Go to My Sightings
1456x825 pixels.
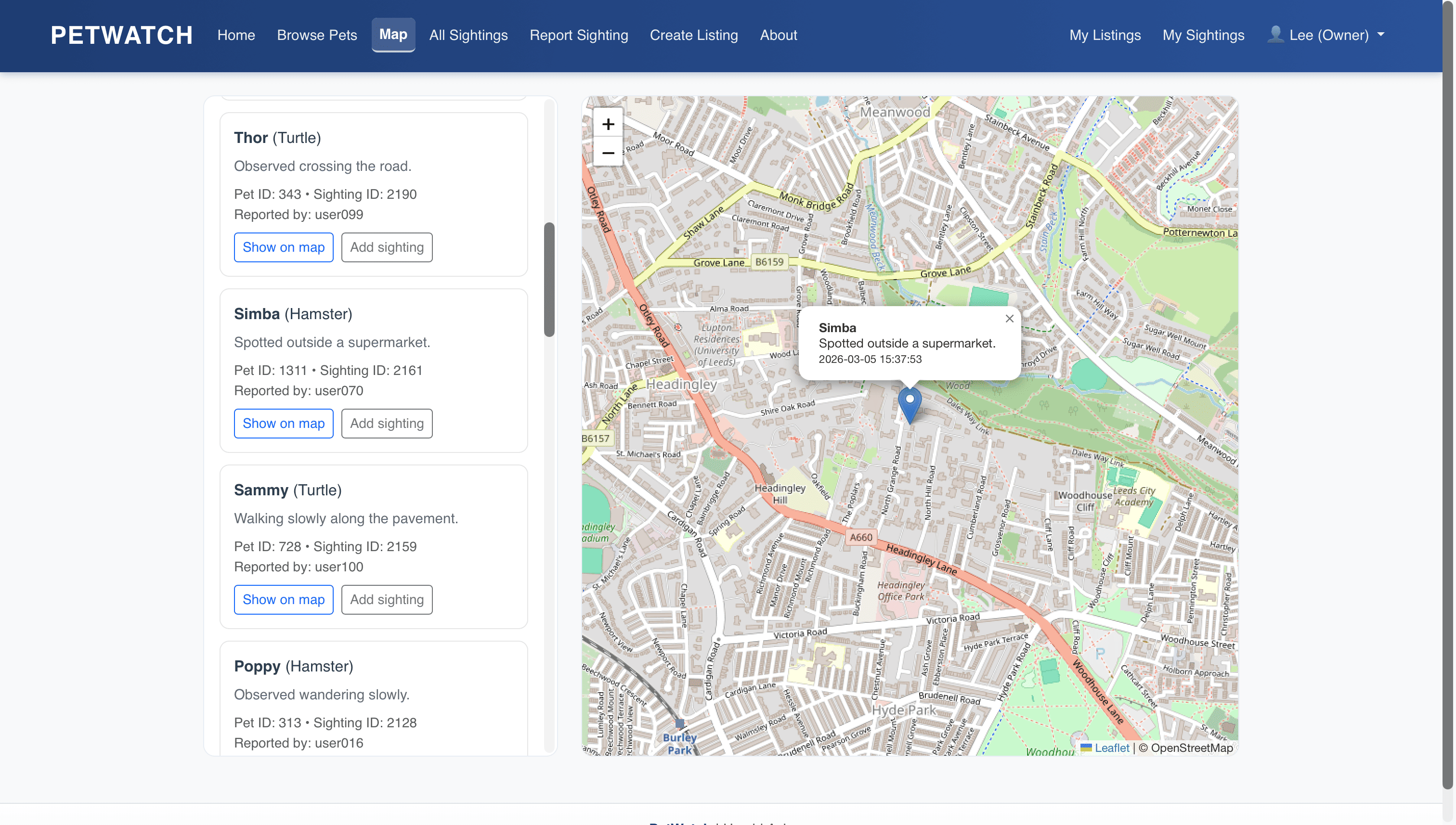(1203, 35)
